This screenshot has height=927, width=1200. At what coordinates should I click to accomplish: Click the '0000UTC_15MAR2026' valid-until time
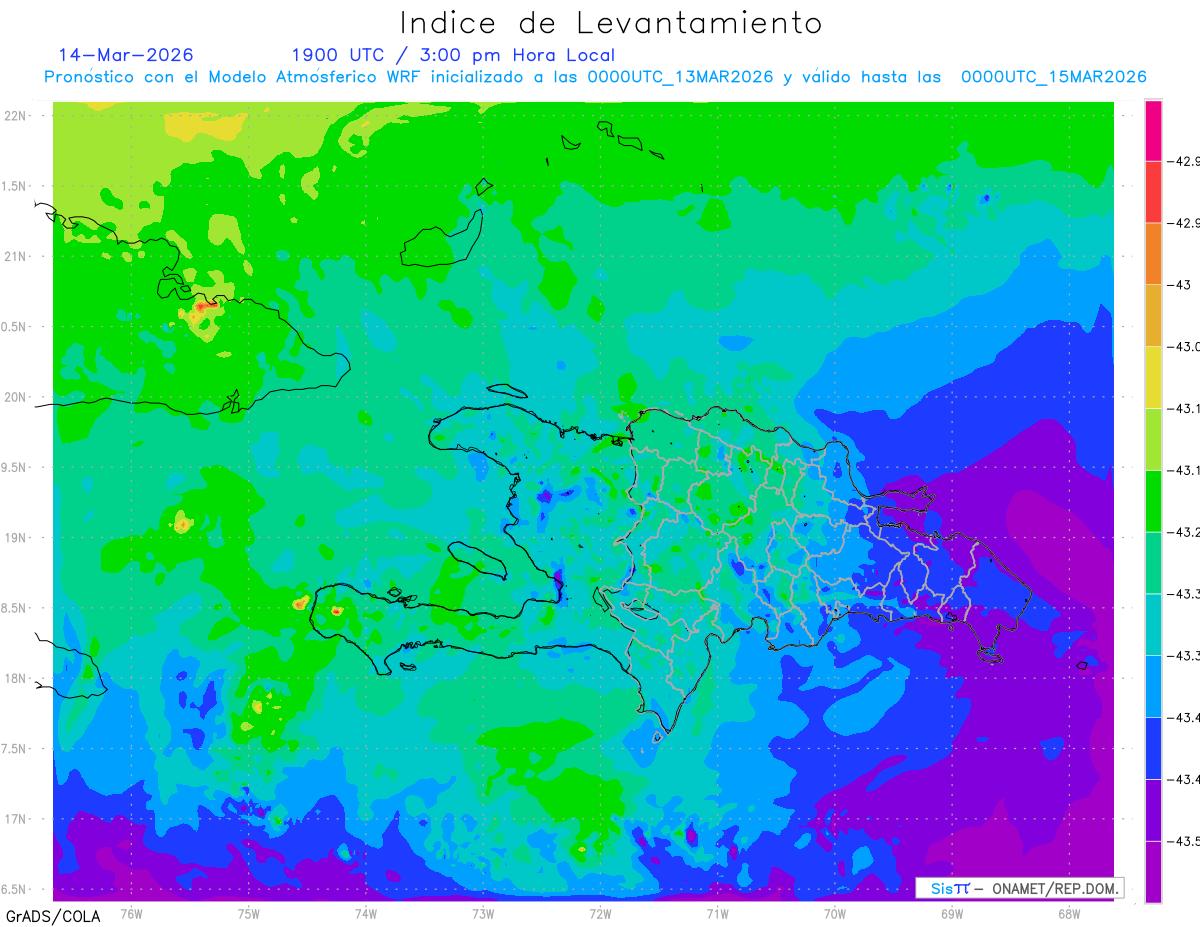1054,77
